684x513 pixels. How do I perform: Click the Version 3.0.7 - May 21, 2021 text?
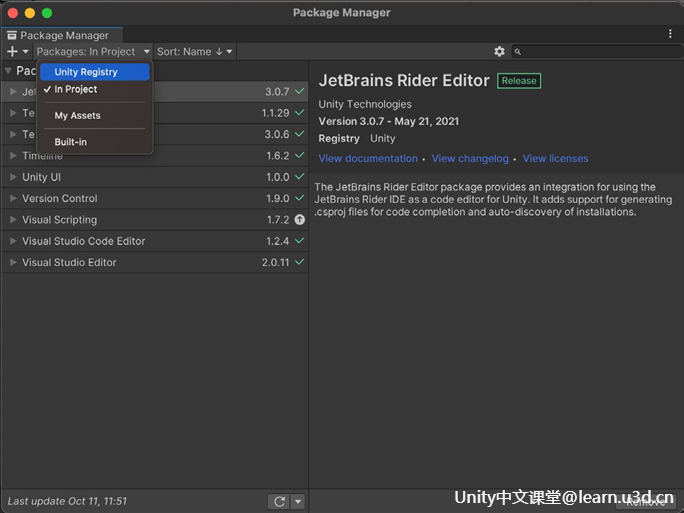tap(388, 121)
